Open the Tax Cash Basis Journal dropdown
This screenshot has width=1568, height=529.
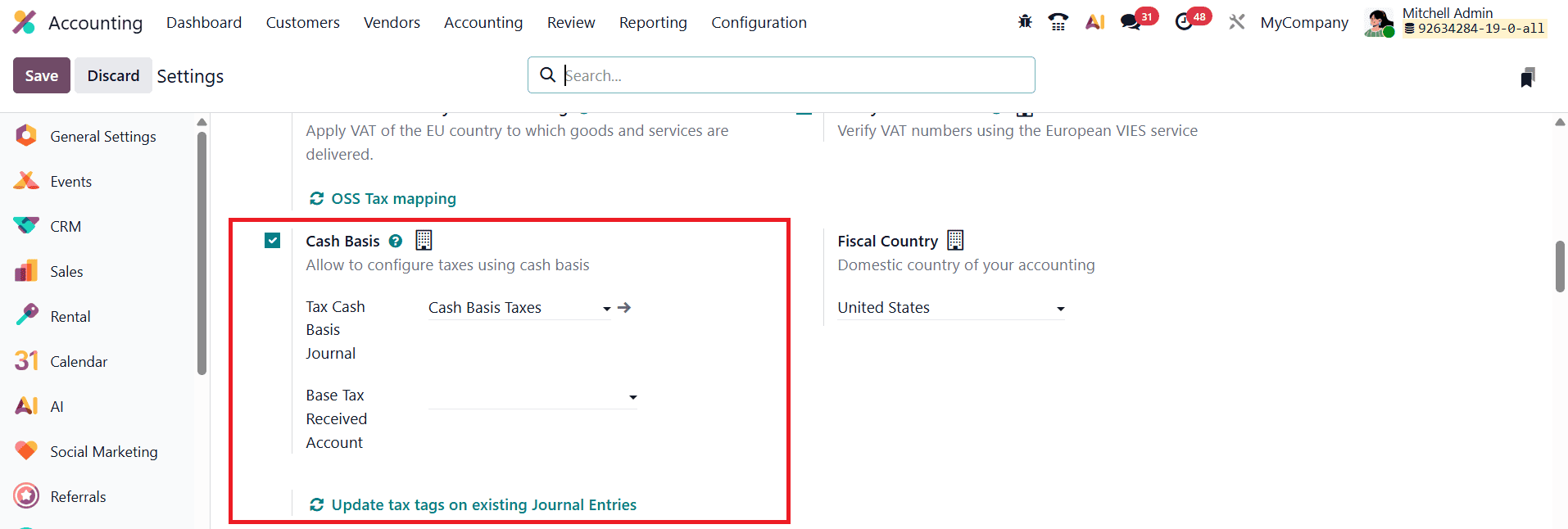606,309
